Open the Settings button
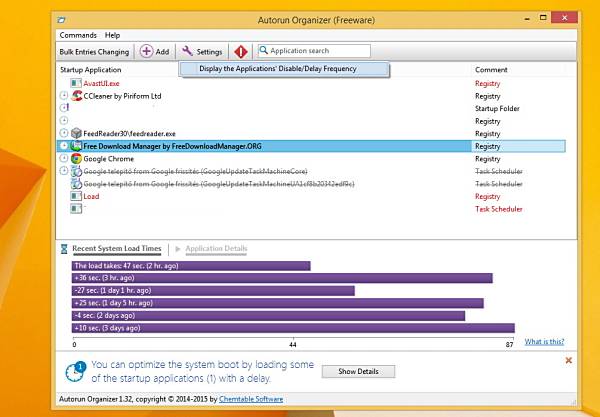600x417 pixels. coord(202,52)
